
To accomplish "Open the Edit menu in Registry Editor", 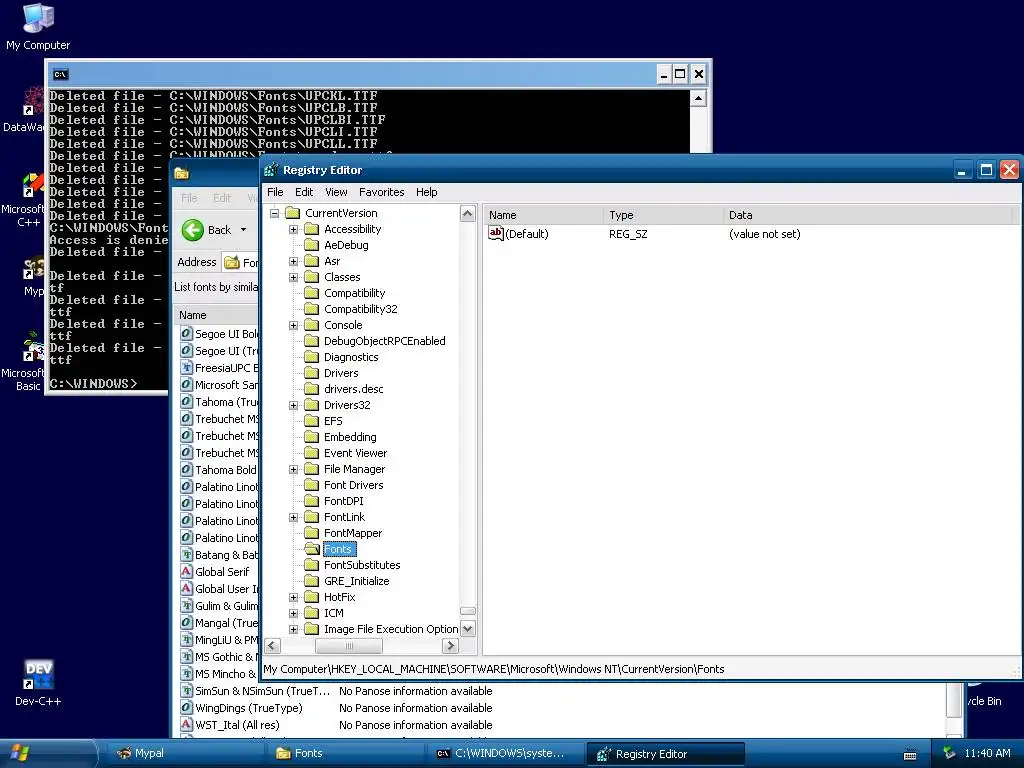I will [x=304, y=192].
